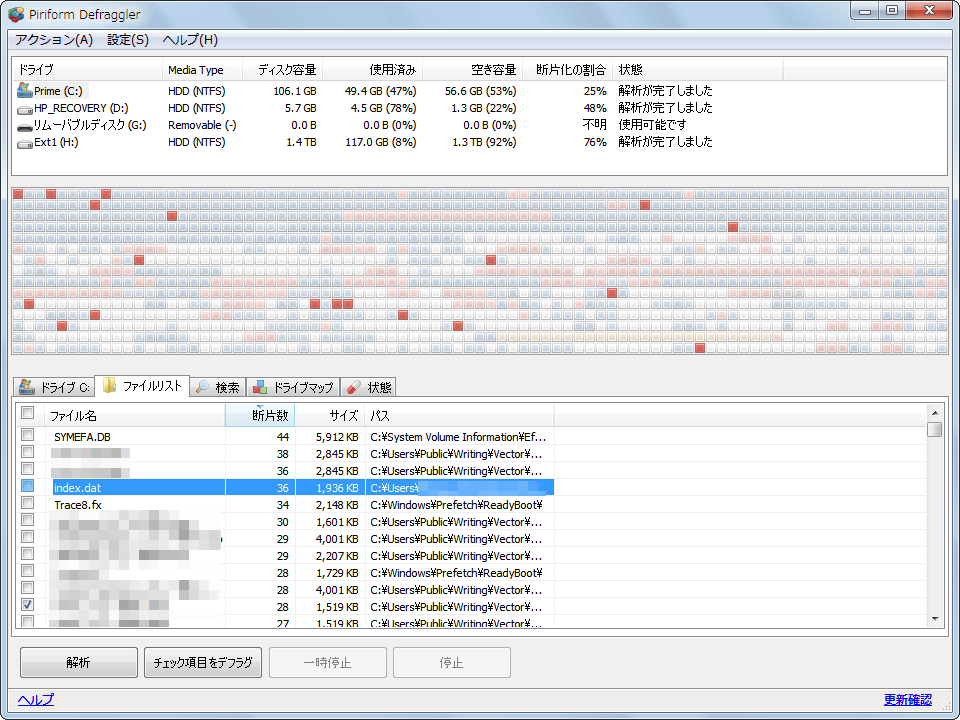Click the 断片化の割合 column header
This screenshot has width=960, height=720.
click(568, 70)
